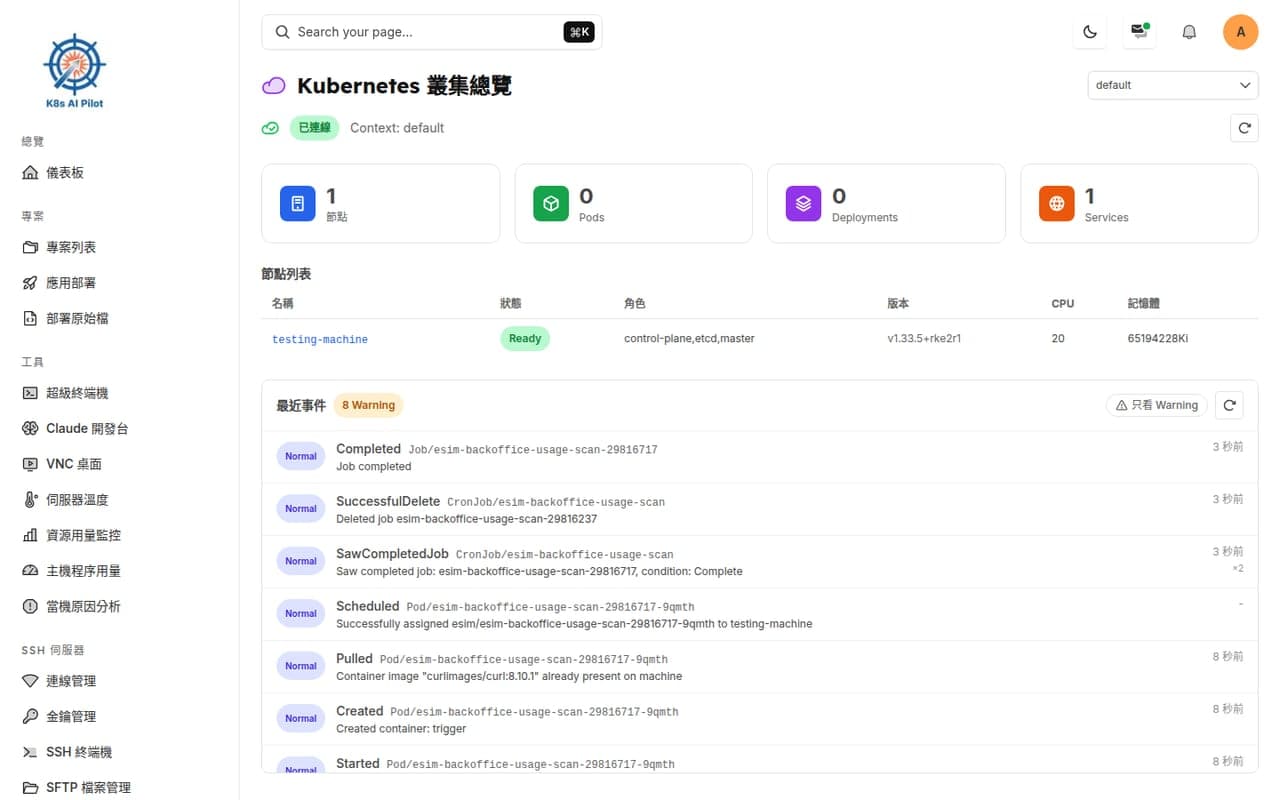Open Claude 開發台 in sidebar
The width and height of the screenshot is (1280, 800).
coord(87,428)
